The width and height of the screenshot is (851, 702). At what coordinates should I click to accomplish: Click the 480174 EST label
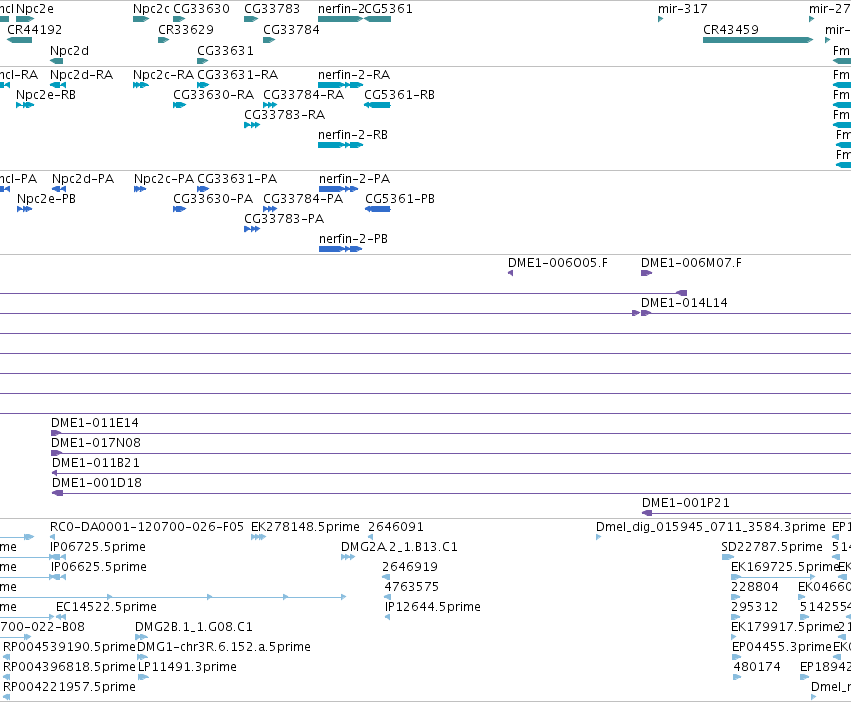[757, 667]
